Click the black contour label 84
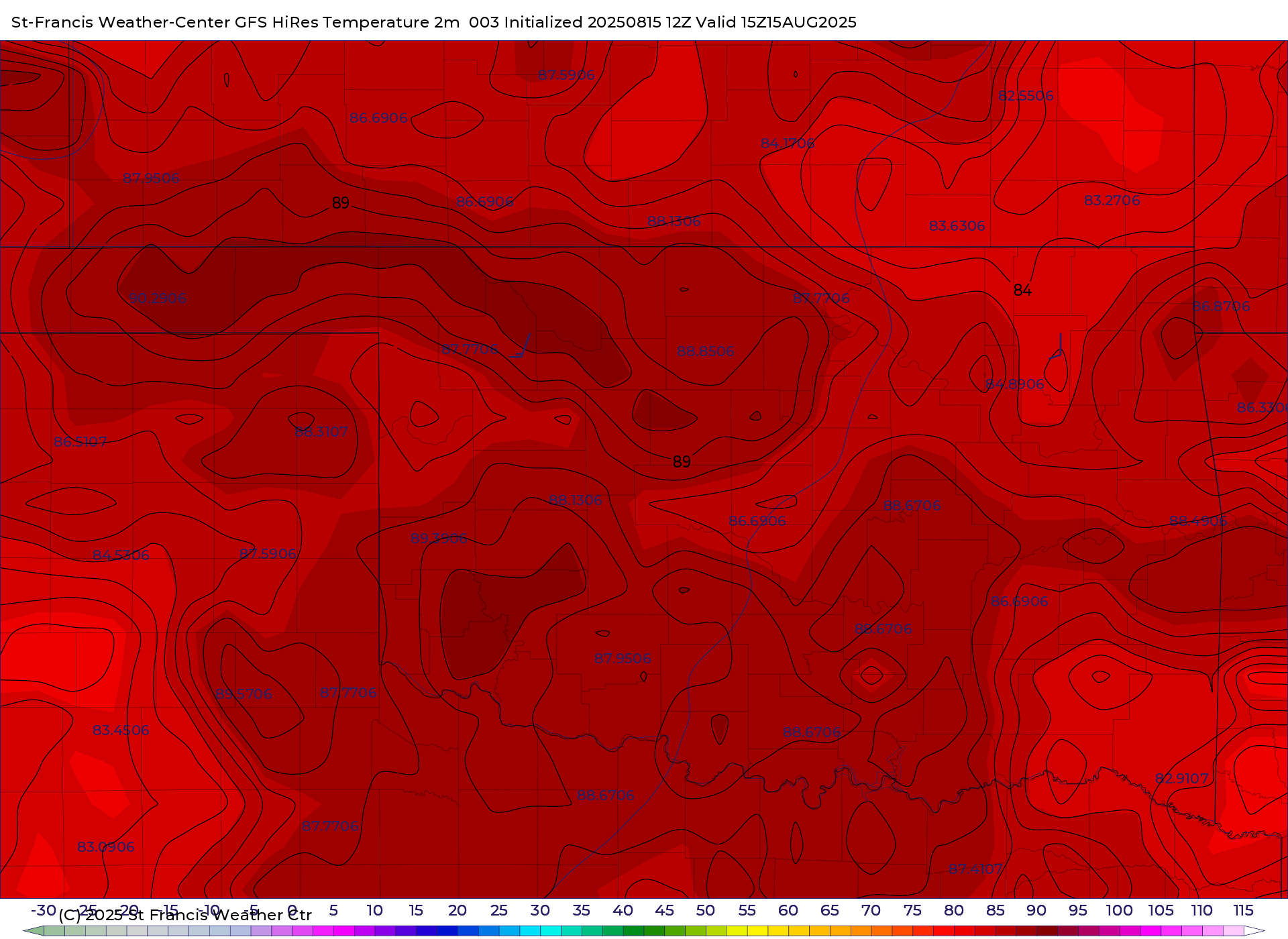The width and height of the screenshot is (1288, 939). (1022, 290)
